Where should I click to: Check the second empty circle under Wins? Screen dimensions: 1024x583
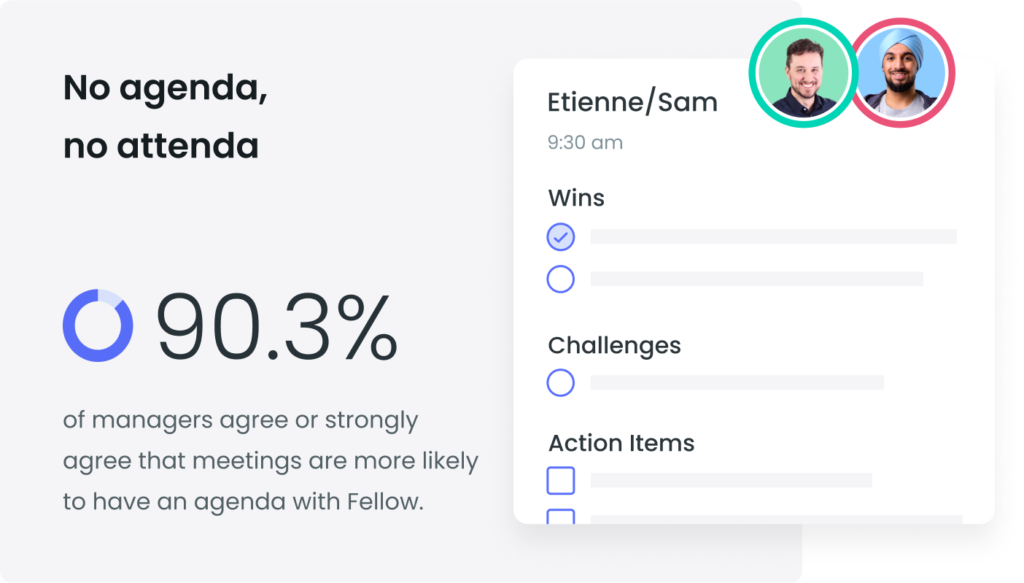click(x=560, y=279)
